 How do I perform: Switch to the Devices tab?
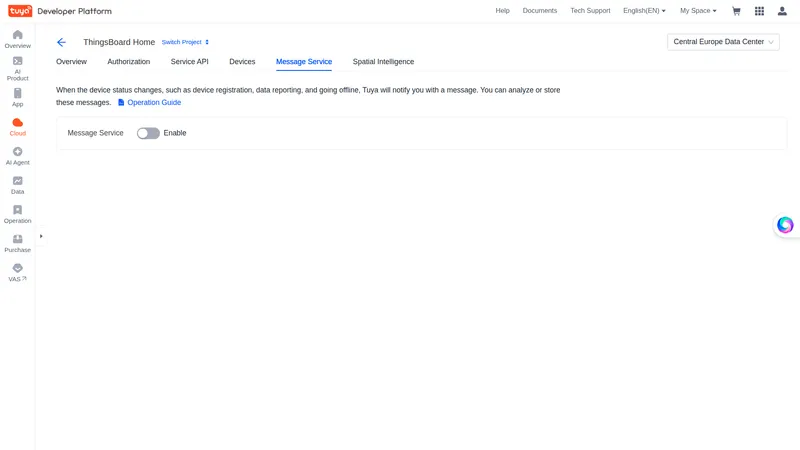pyautogui.click(x=242, y=62)
